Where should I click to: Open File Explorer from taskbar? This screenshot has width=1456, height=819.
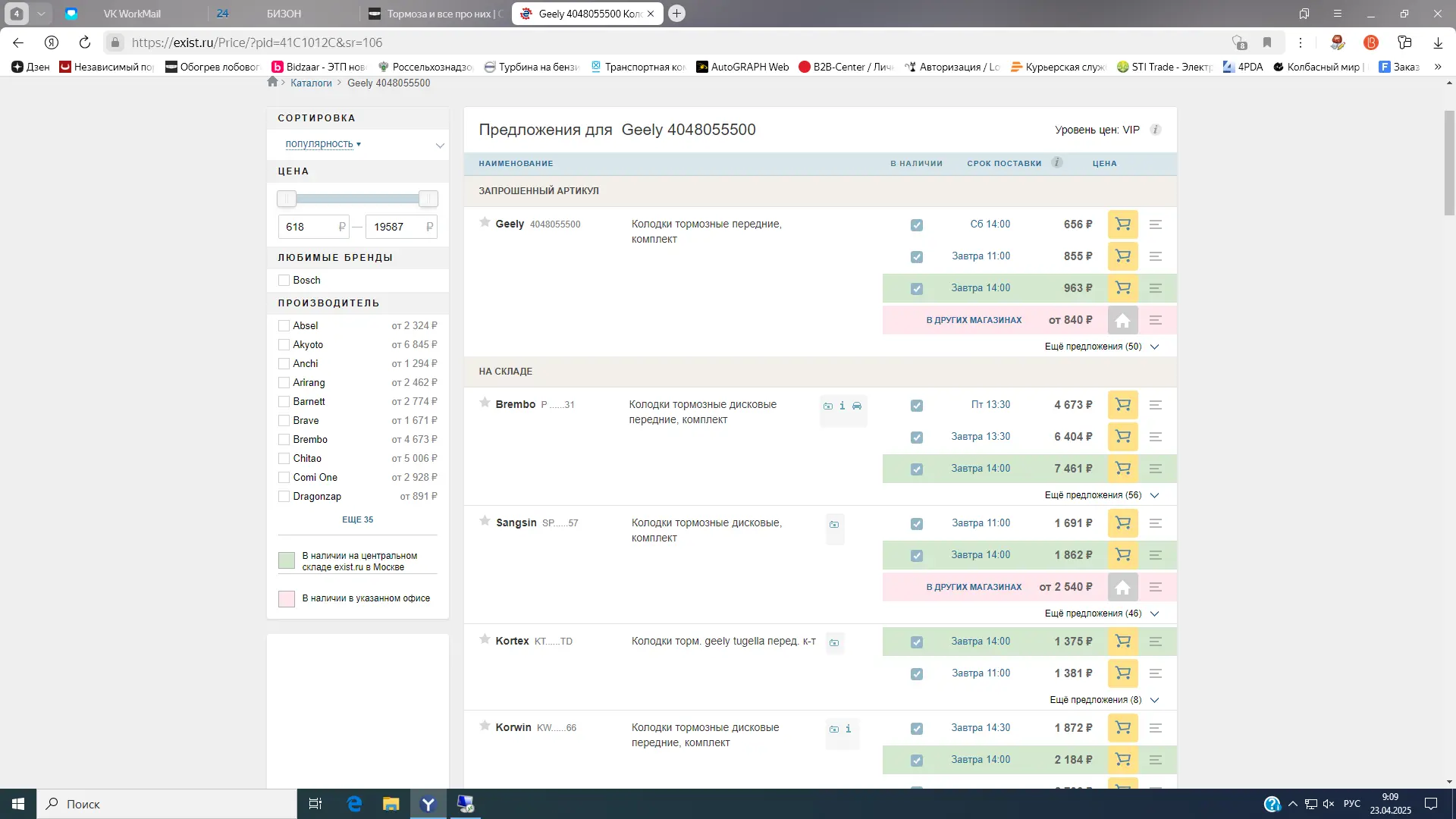[391, 804]
